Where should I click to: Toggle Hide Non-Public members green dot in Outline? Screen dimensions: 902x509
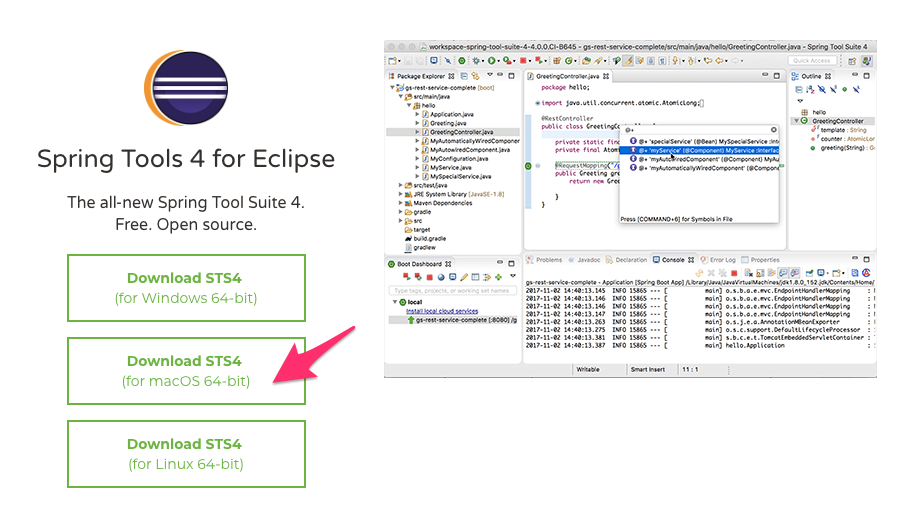pos(844,89)
